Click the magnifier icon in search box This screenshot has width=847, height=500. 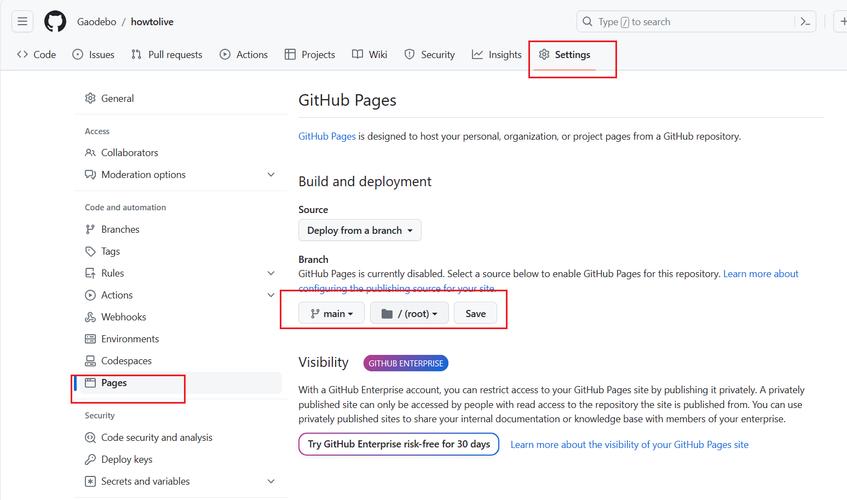click(x=587, y=22)
